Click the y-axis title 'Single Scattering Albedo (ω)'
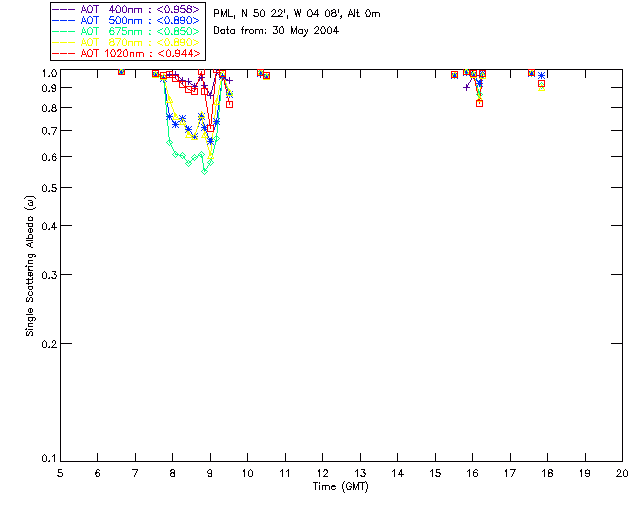This screenshot has height=512, width=640. (x=30, y=266)
